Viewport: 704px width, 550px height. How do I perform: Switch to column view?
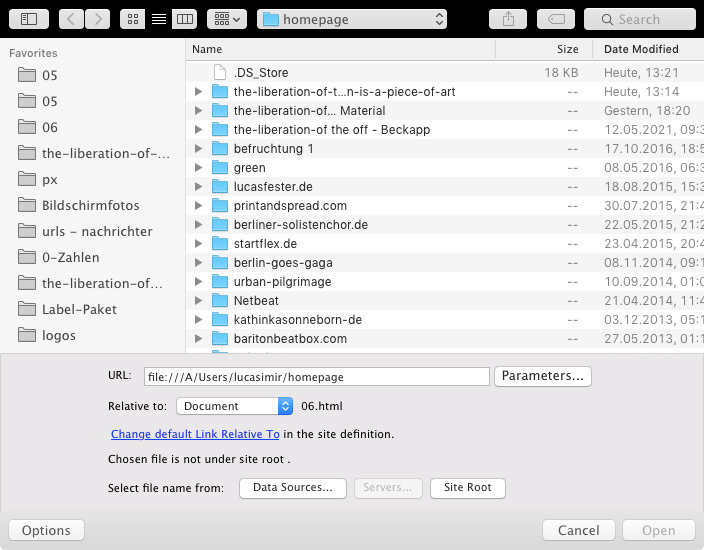pos(185,19)
